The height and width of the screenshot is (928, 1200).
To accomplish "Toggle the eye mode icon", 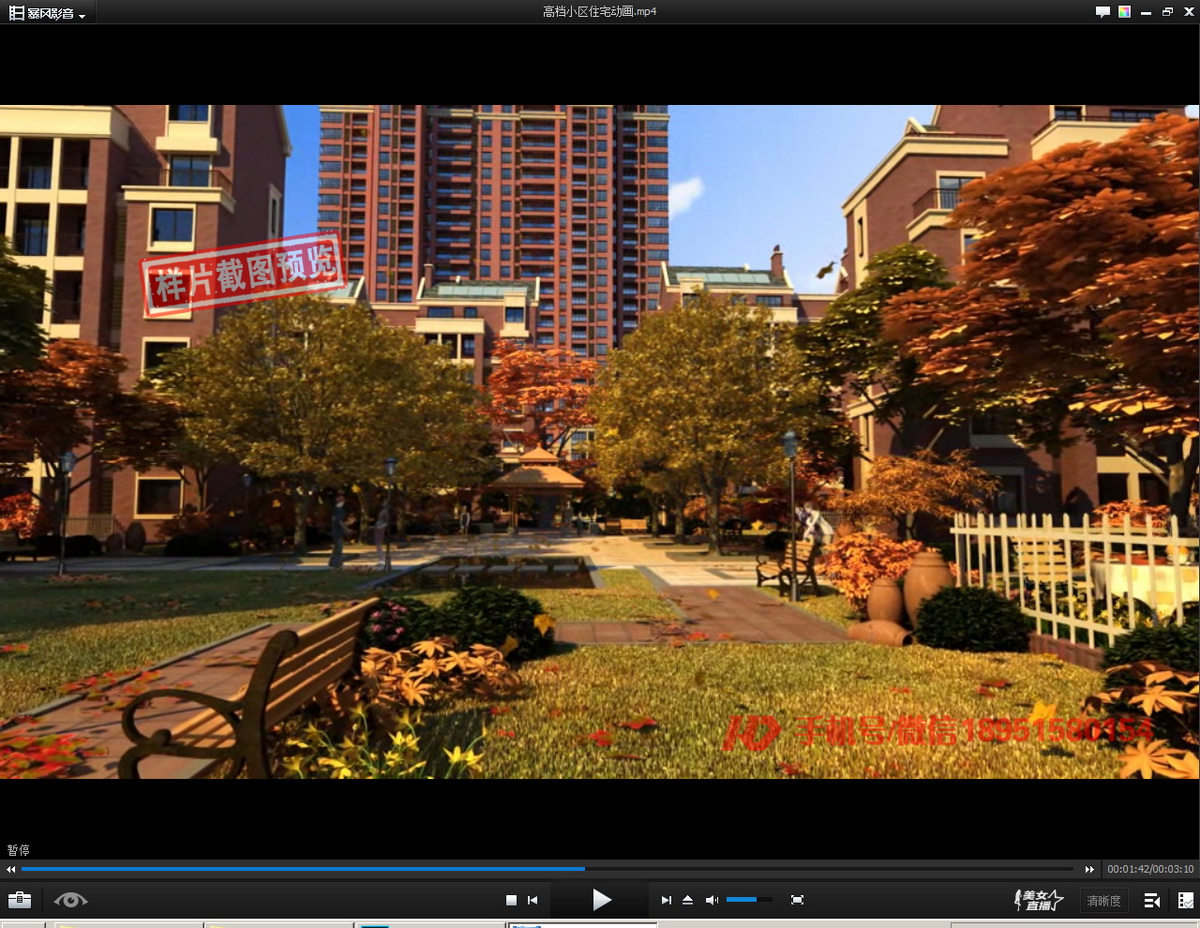I will pyautogui.click(x=71, y=900).
